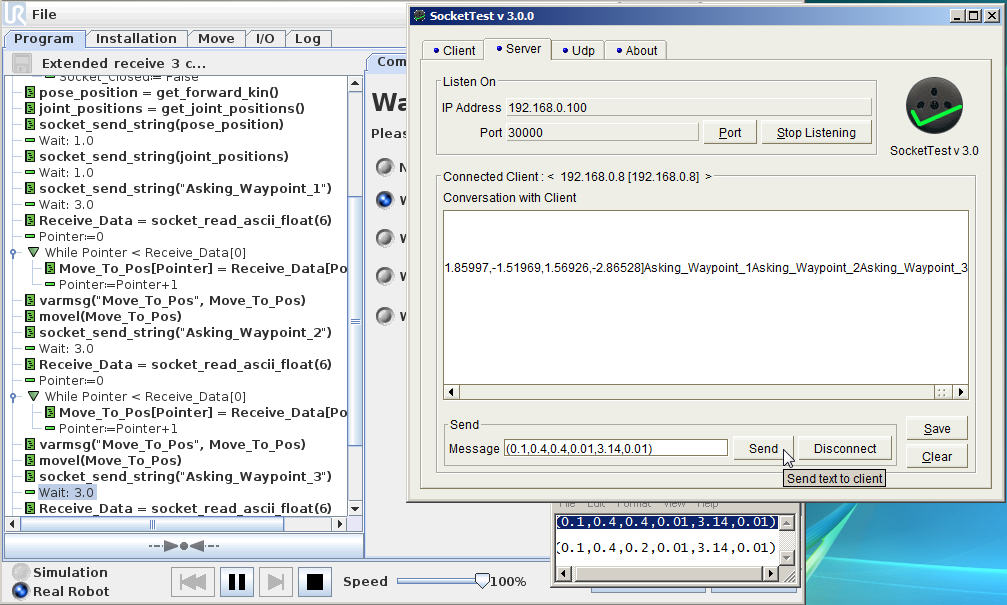Click the (0.1,0.4,0.2,0.01,3.14,0.01) line in Notepad
The height and width of the screenshot is (605, 1007).
pos(667,548)
